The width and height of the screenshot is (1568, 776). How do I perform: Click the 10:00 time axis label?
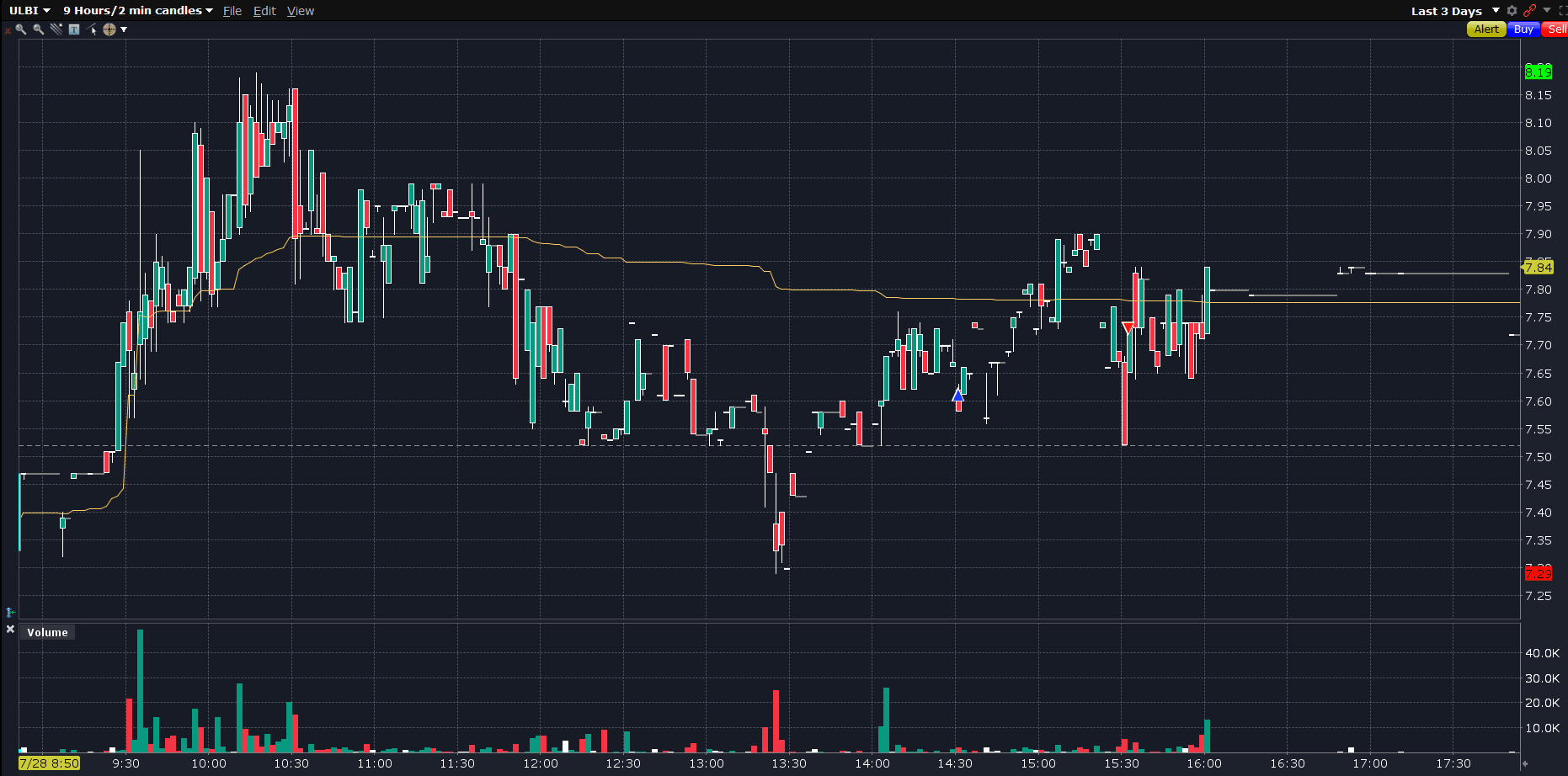point(209,763)
